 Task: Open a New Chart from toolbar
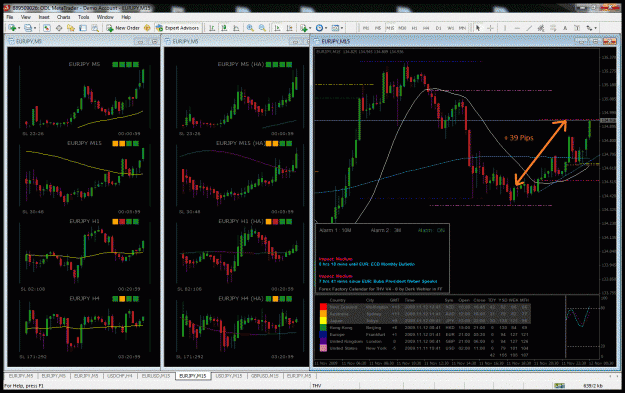12,28
